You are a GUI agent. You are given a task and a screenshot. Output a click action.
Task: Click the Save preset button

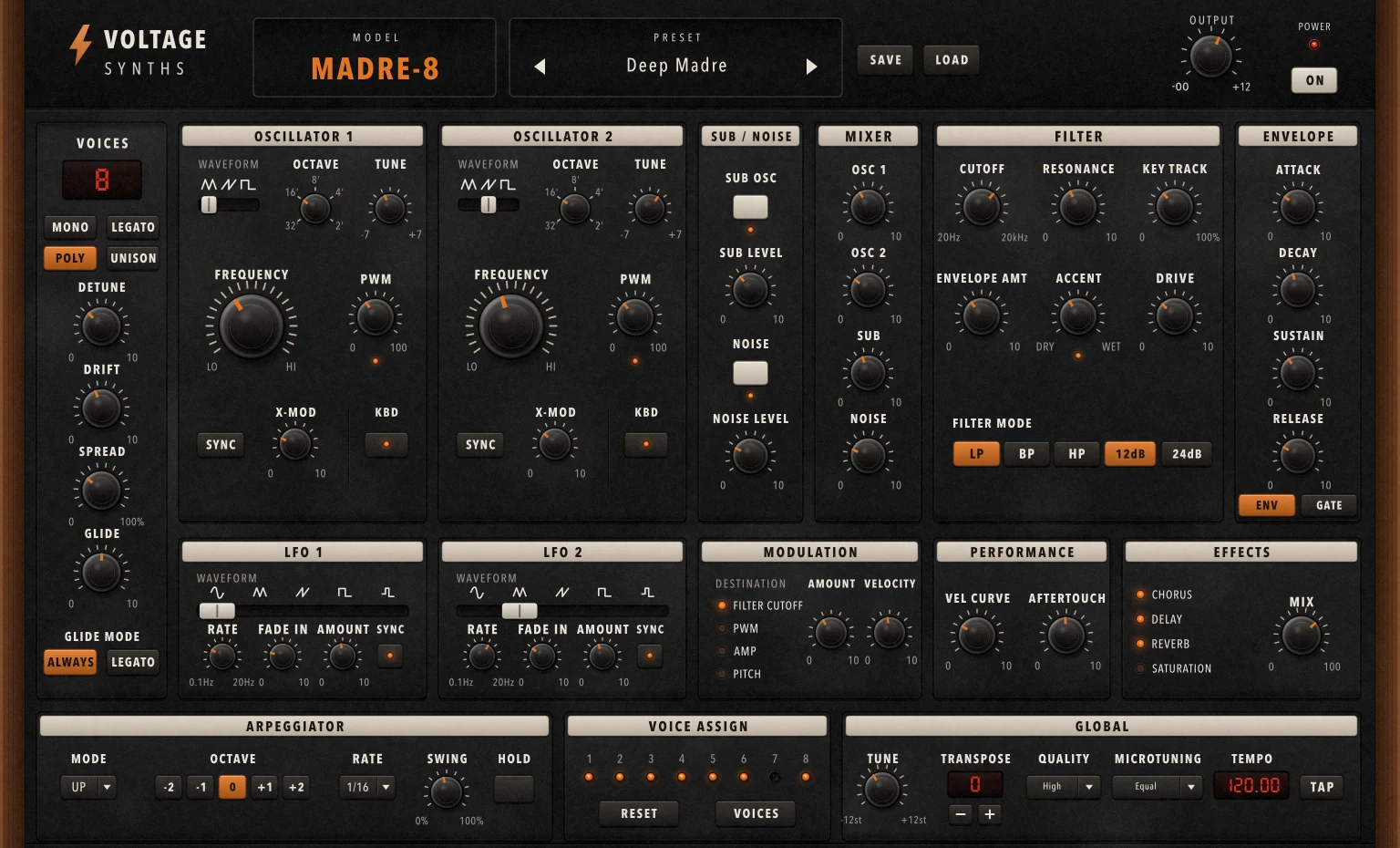click(x=885, y=60)
